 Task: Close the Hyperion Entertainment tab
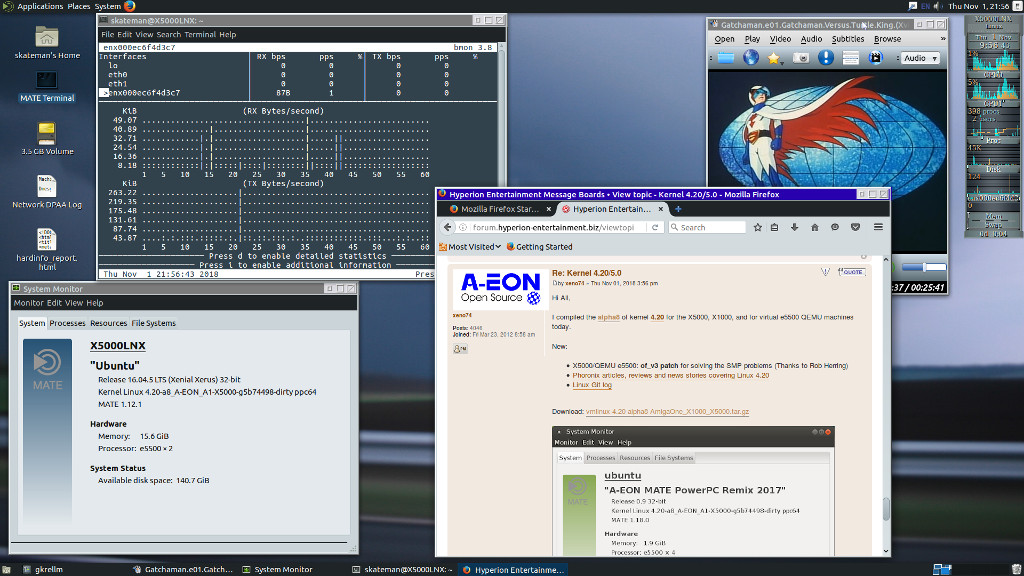tap(661, 209)
